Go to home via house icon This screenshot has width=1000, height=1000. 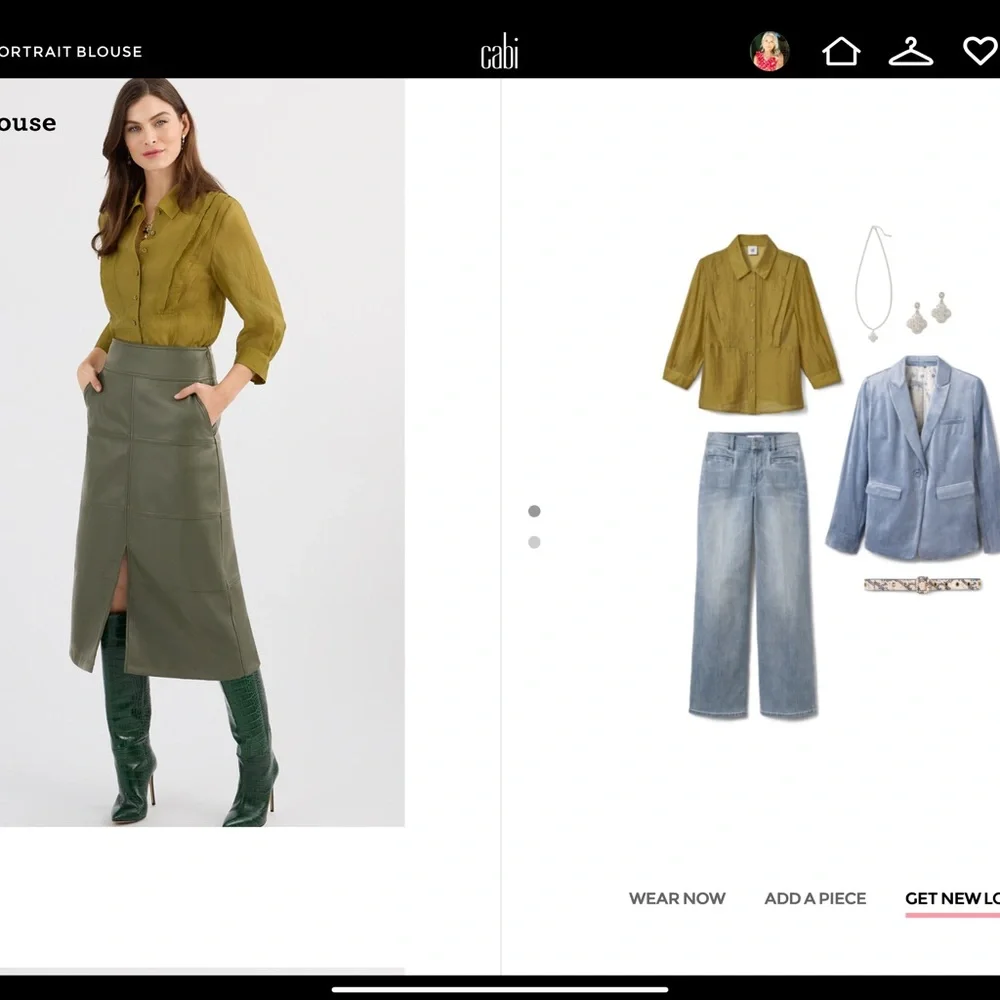point(841,51)
